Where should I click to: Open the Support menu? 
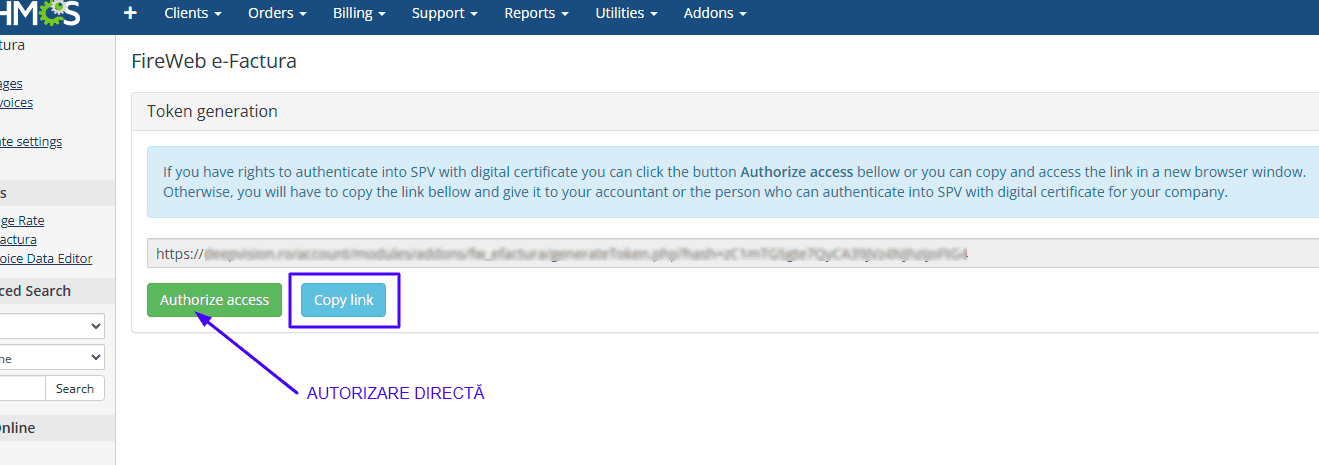point(445,14)
